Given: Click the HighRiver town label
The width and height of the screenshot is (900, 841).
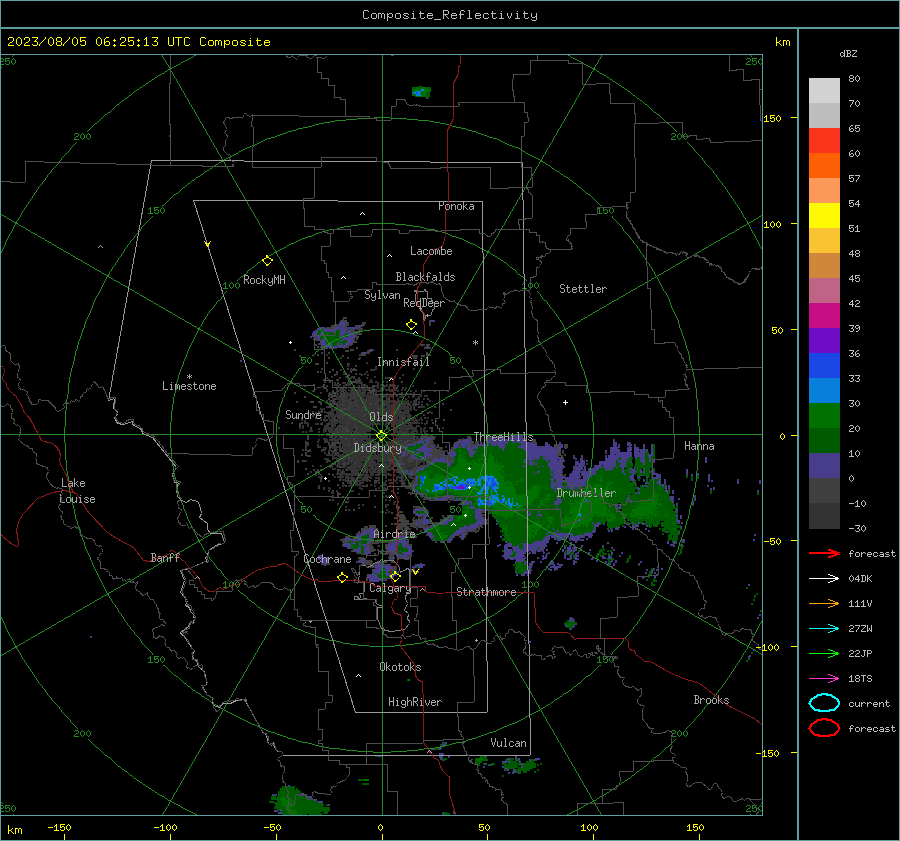Looking at the screenshot, I should click(415, 702).
